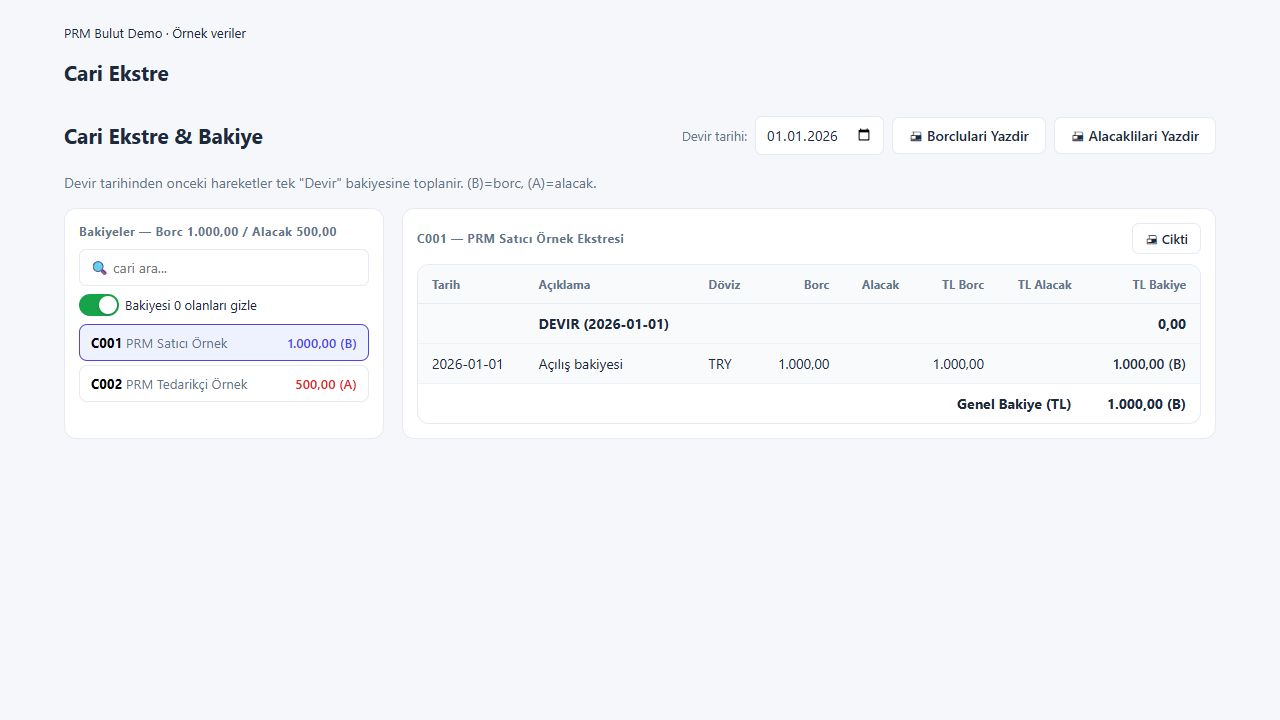Click the Tarih column header

tap(446, 285)
